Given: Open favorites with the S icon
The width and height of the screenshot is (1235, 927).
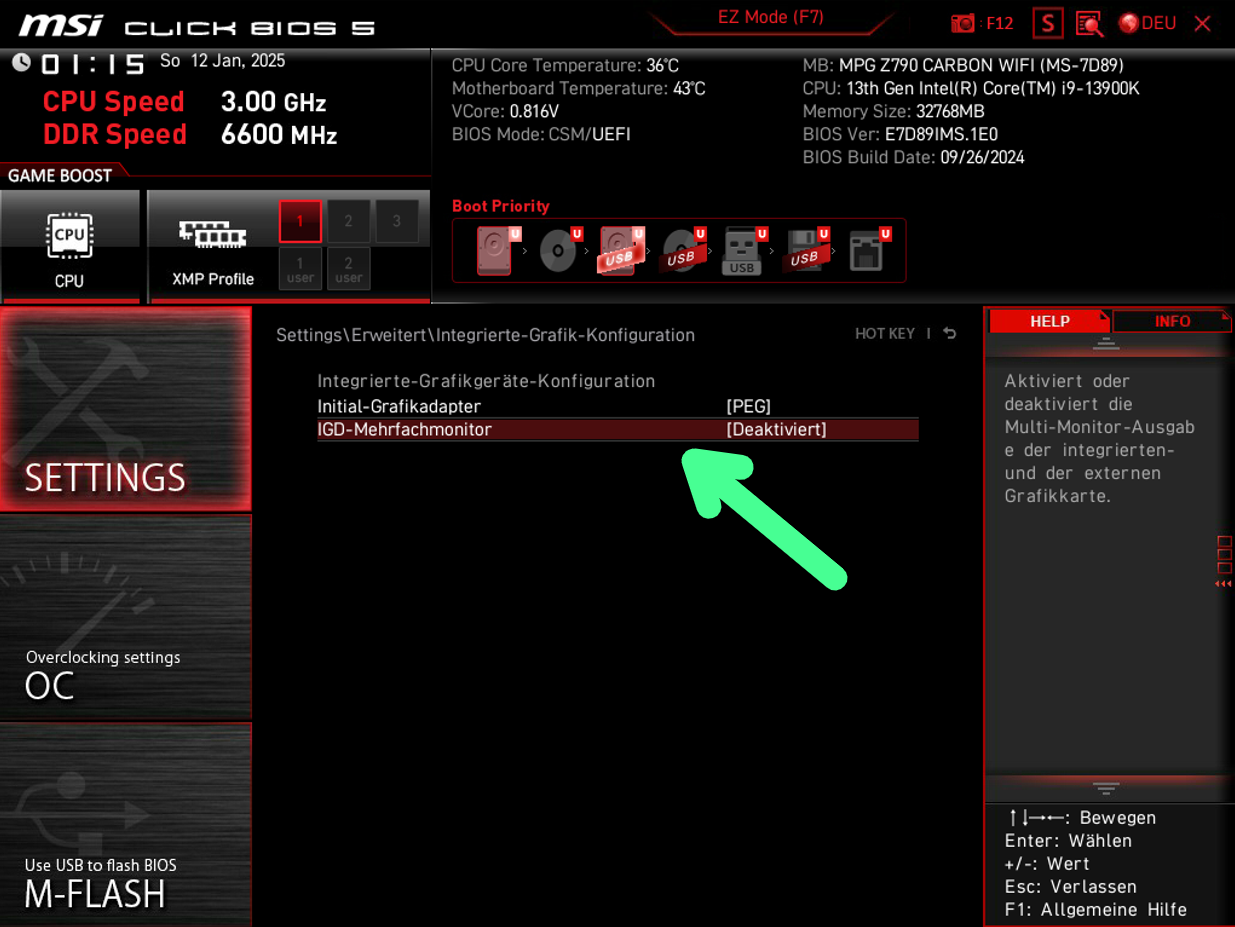Looking at the screenshot, I should (x=1047, y=23).
